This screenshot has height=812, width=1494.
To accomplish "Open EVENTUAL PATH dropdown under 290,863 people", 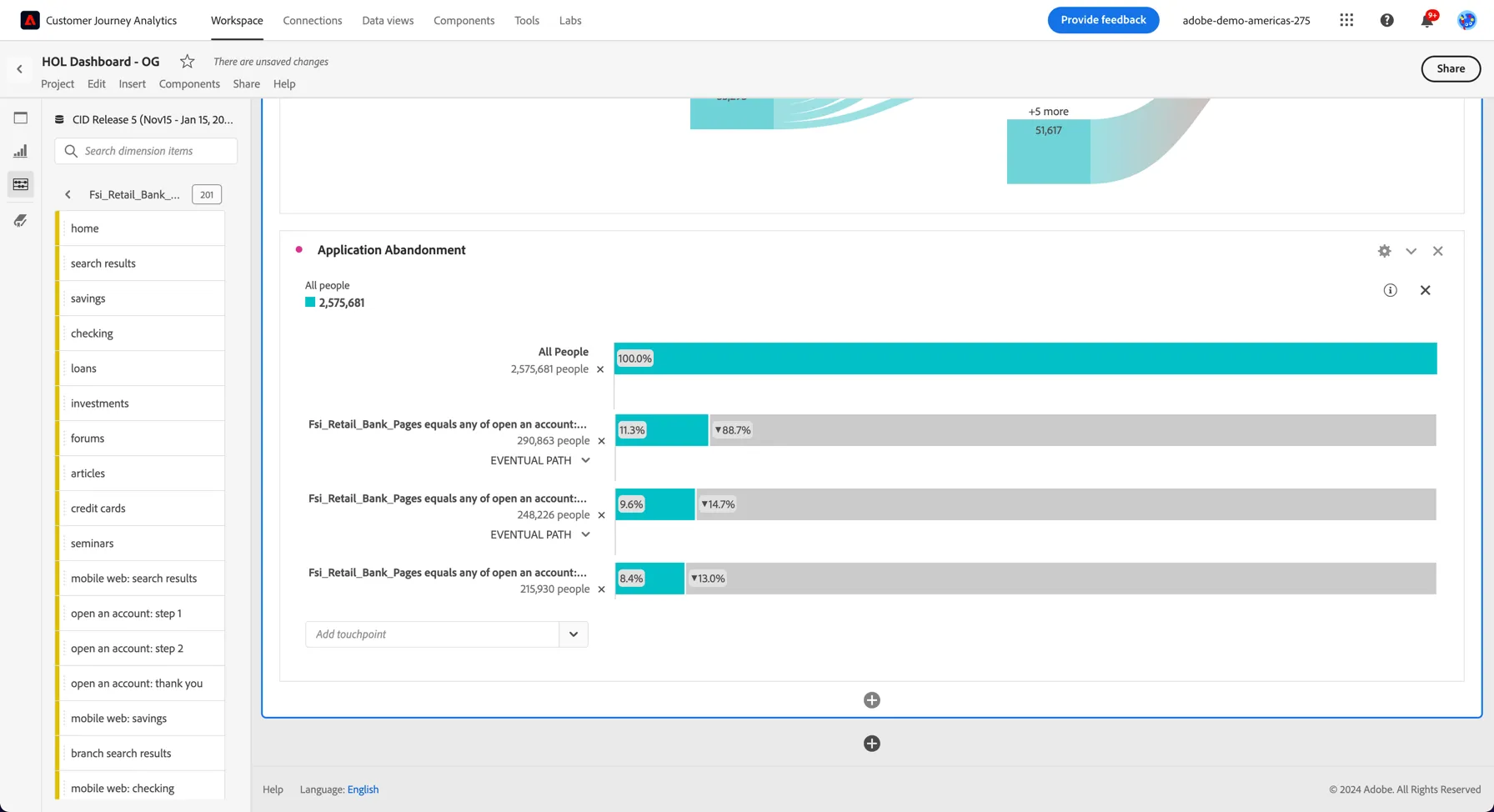I will pyautogui.click(x=540, y=460).
